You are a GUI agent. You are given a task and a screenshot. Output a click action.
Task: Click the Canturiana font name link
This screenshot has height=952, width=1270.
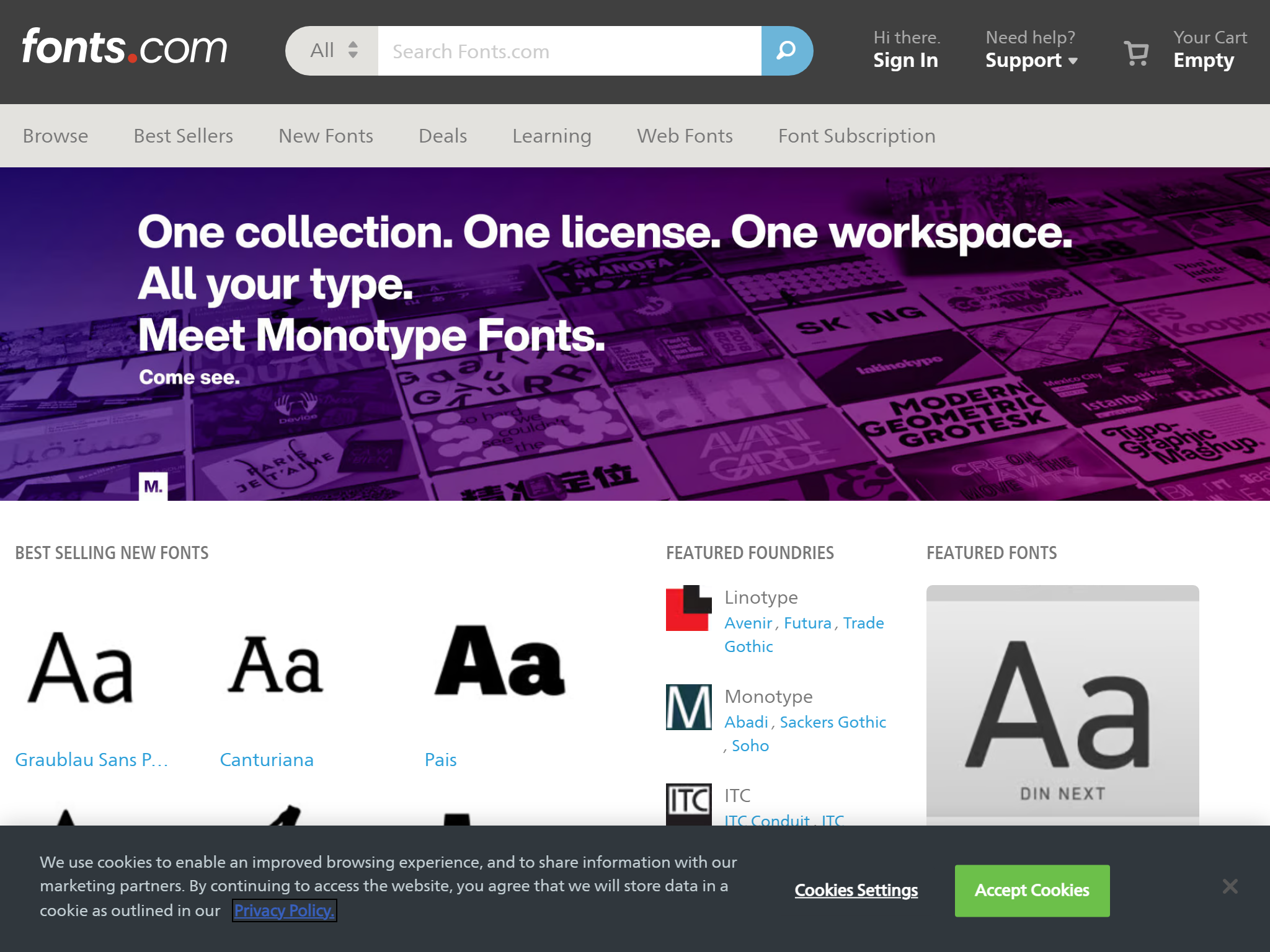point(267,760)
